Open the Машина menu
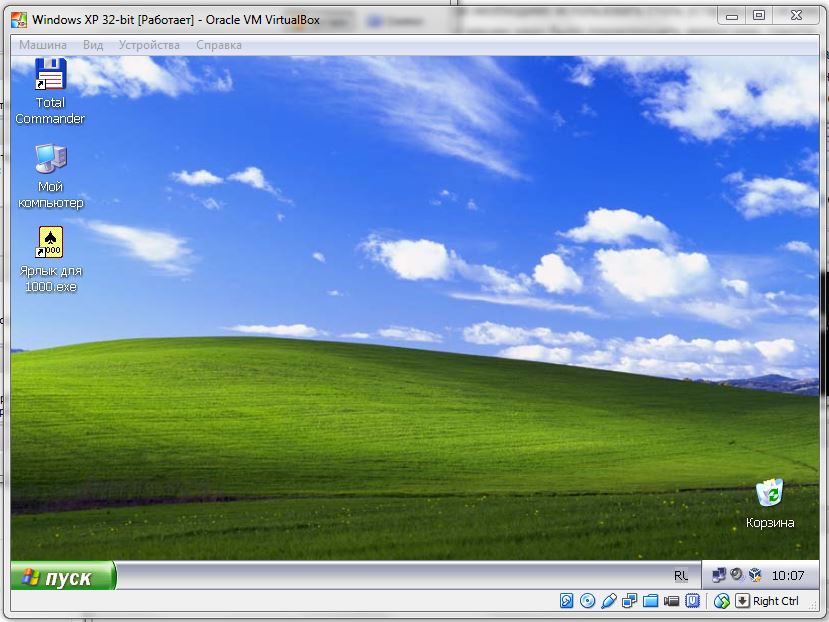The height and width of the screenshot is (622, 829). tap(43, 45)
